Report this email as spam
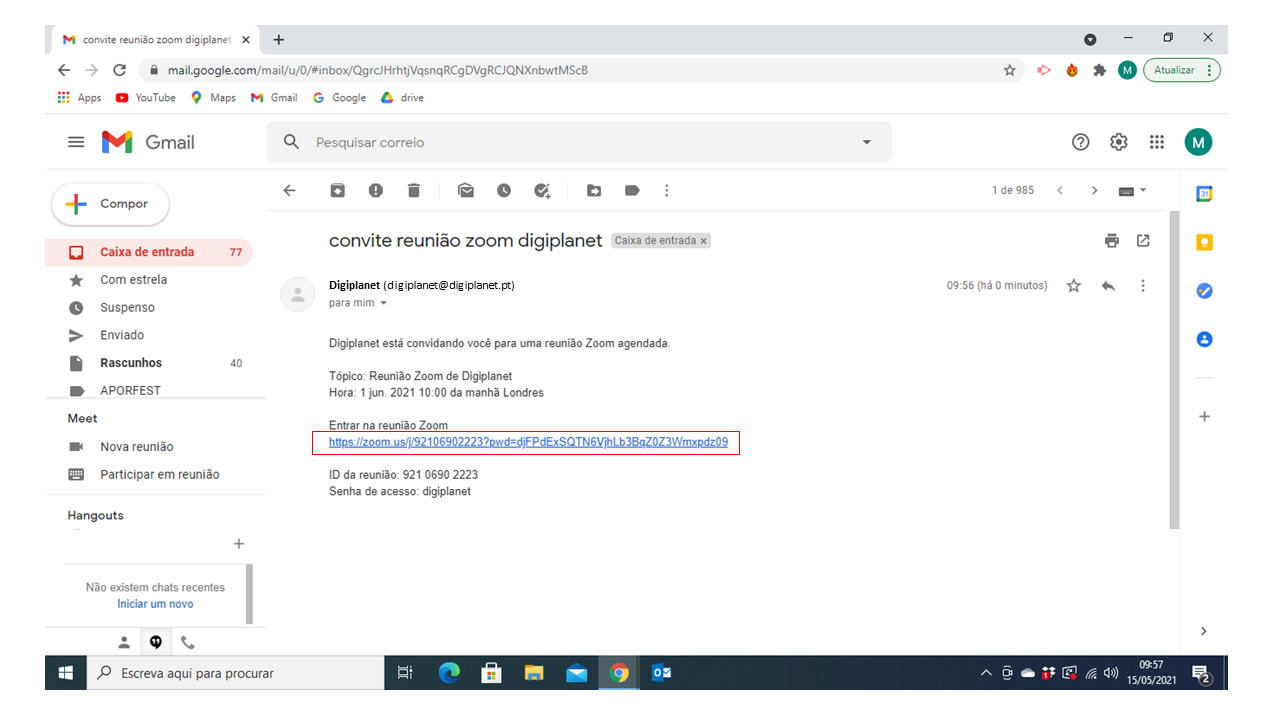The image size is (1280, 720). 376,191
